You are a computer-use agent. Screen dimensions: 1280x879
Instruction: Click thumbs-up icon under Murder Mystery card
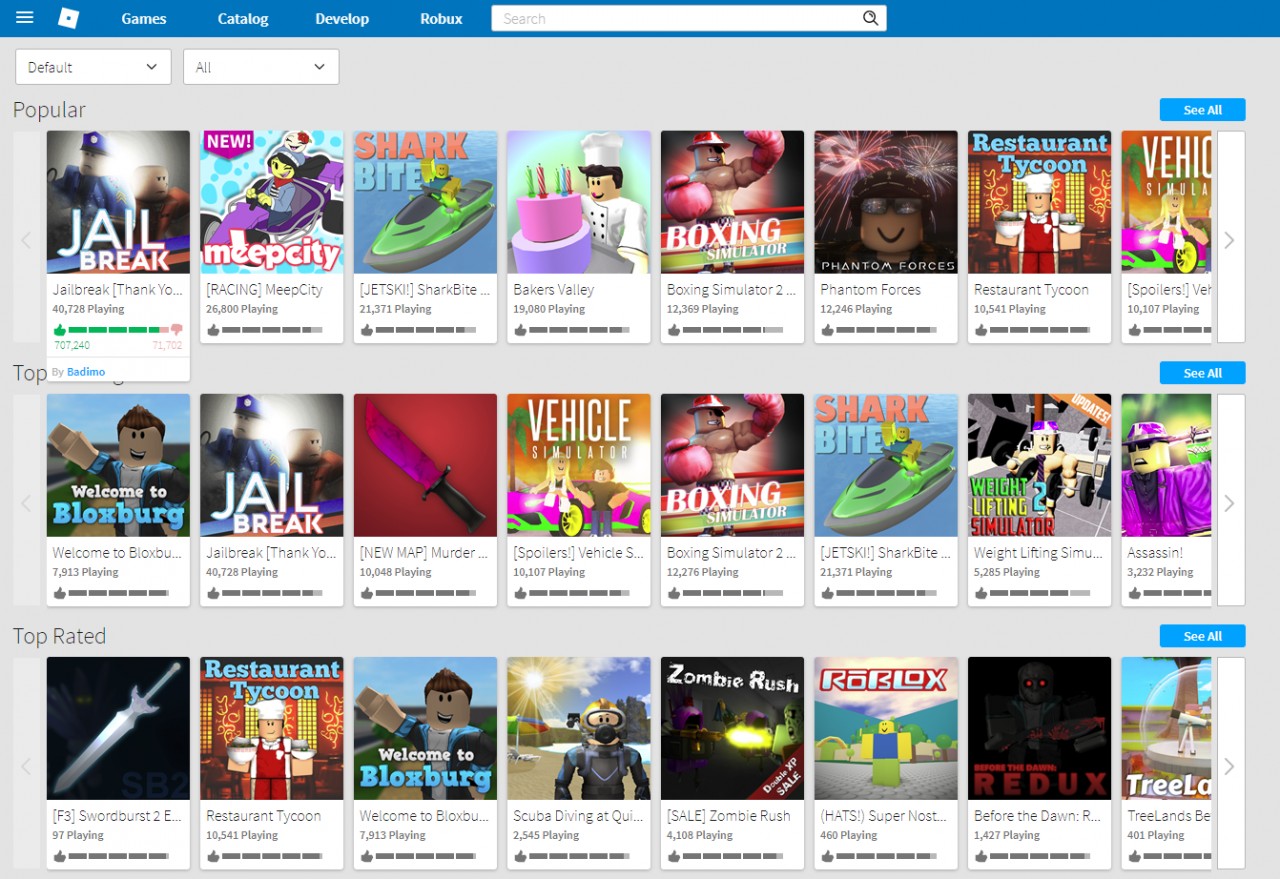[x=367, y=592]
